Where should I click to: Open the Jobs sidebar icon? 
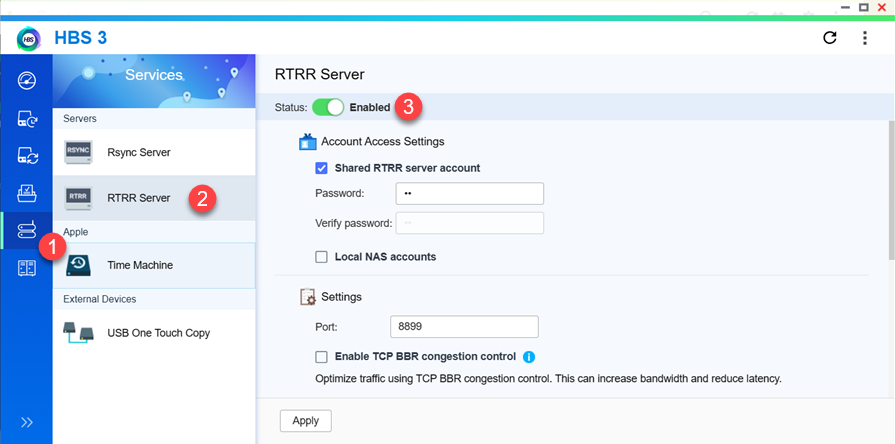click(27, 193)
